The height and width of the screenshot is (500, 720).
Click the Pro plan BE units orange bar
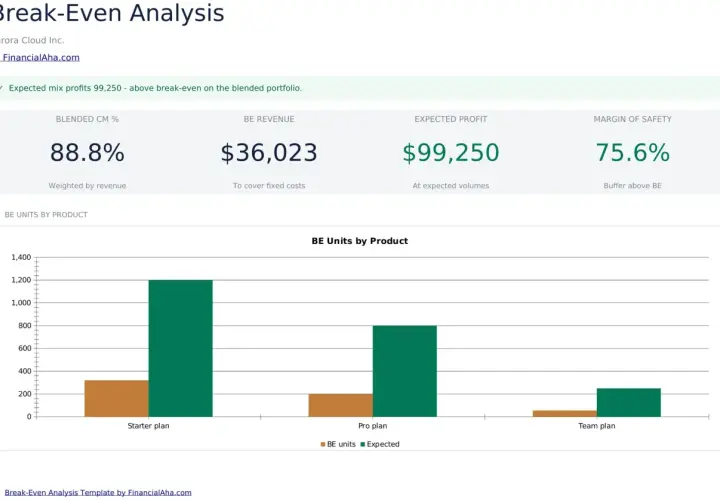pyautogui.click(x=341, y=405)
